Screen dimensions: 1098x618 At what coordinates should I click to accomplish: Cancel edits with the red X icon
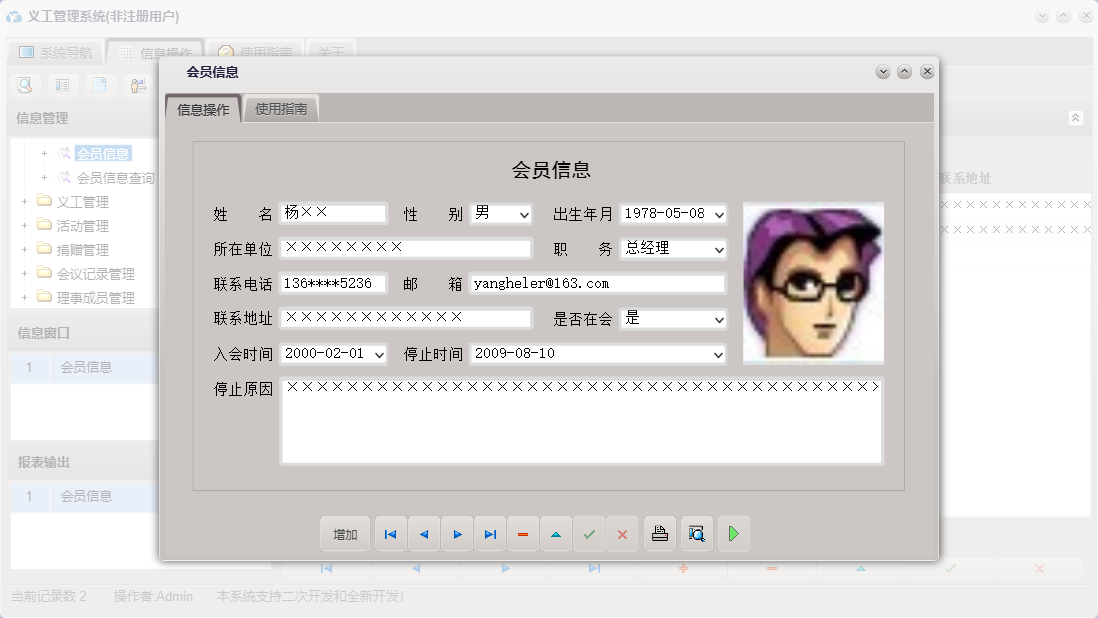[x=621, y=533]
